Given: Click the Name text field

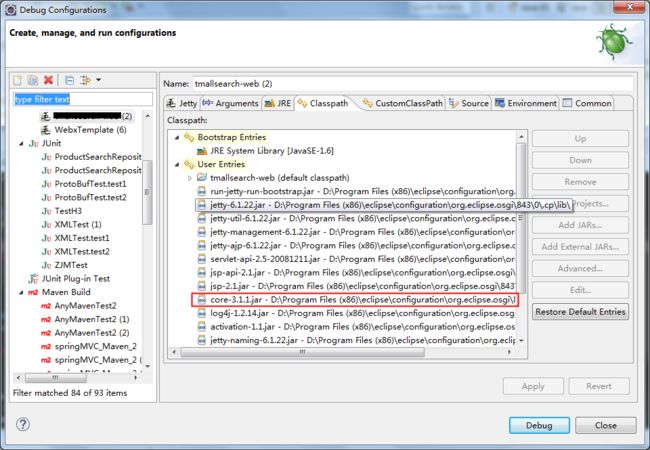Looking at the screenshot, I should [412, 84].
